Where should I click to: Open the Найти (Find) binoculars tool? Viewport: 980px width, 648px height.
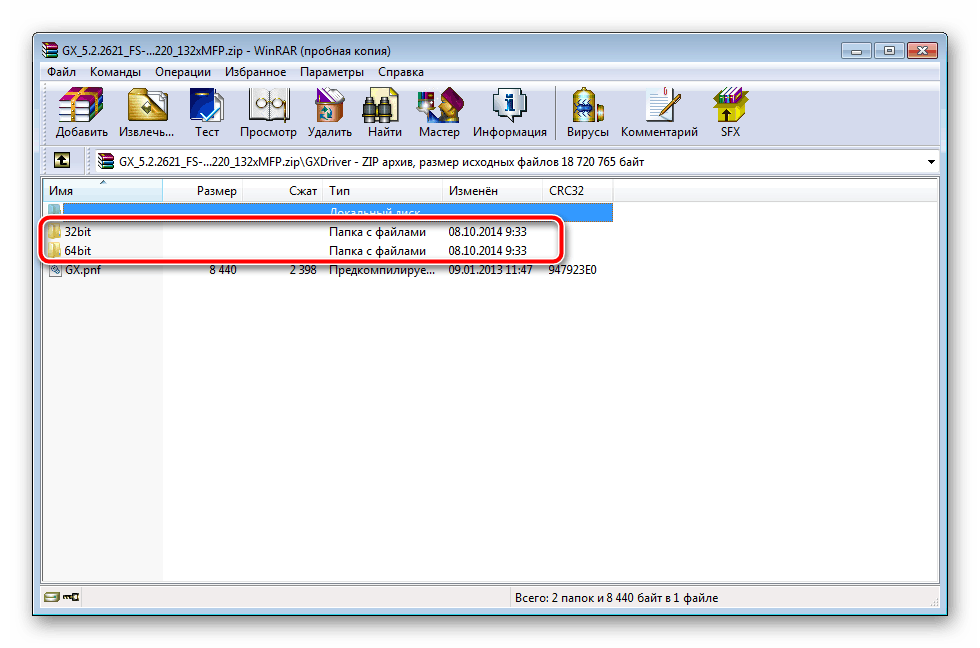pyautogui.click(x=384, y=112)
